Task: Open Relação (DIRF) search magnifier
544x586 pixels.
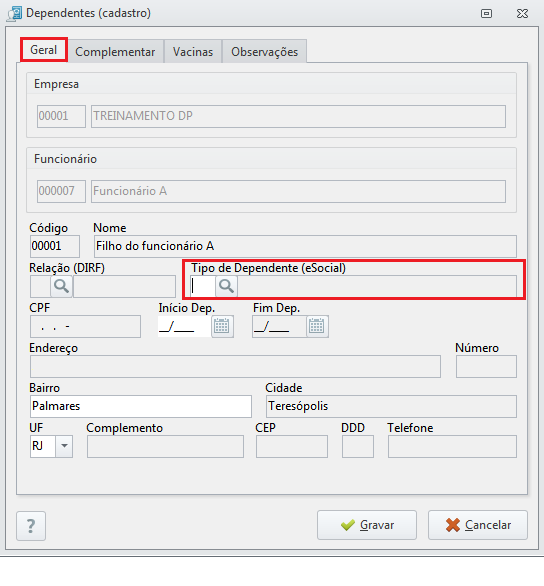Action: tap(61, 286)
